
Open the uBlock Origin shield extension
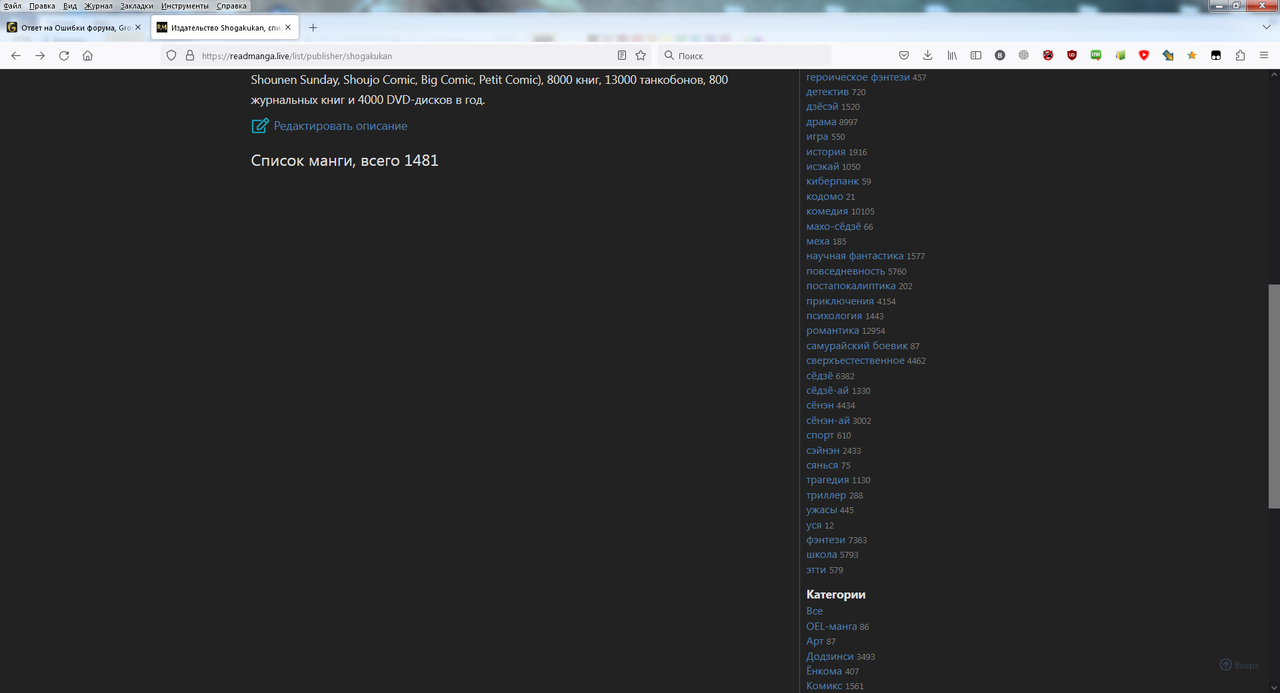coord(1072,56)
